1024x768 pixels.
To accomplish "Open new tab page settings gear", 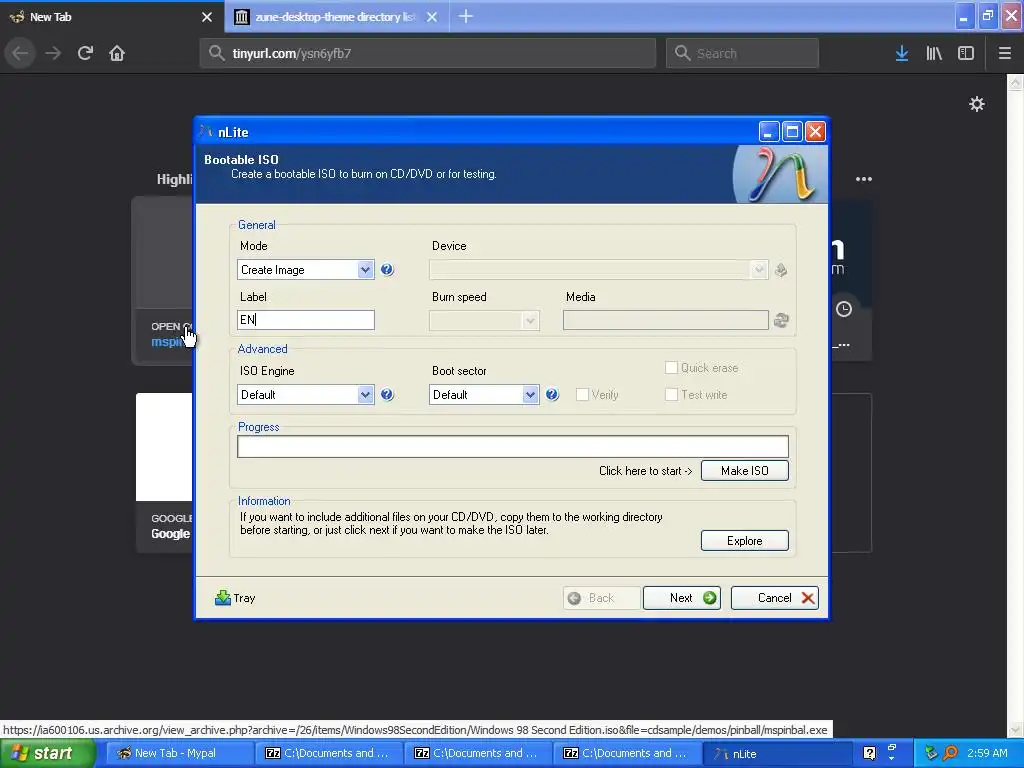I will (976, 104).
